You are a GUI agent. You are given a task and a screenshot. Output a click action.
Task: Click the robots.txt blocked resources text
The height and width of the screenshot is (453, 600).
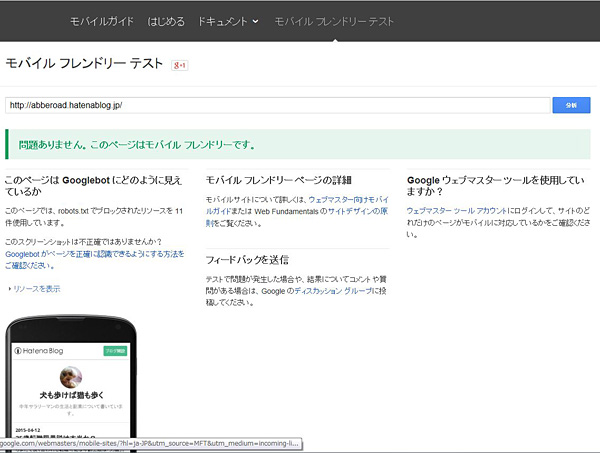coord(94,217)
